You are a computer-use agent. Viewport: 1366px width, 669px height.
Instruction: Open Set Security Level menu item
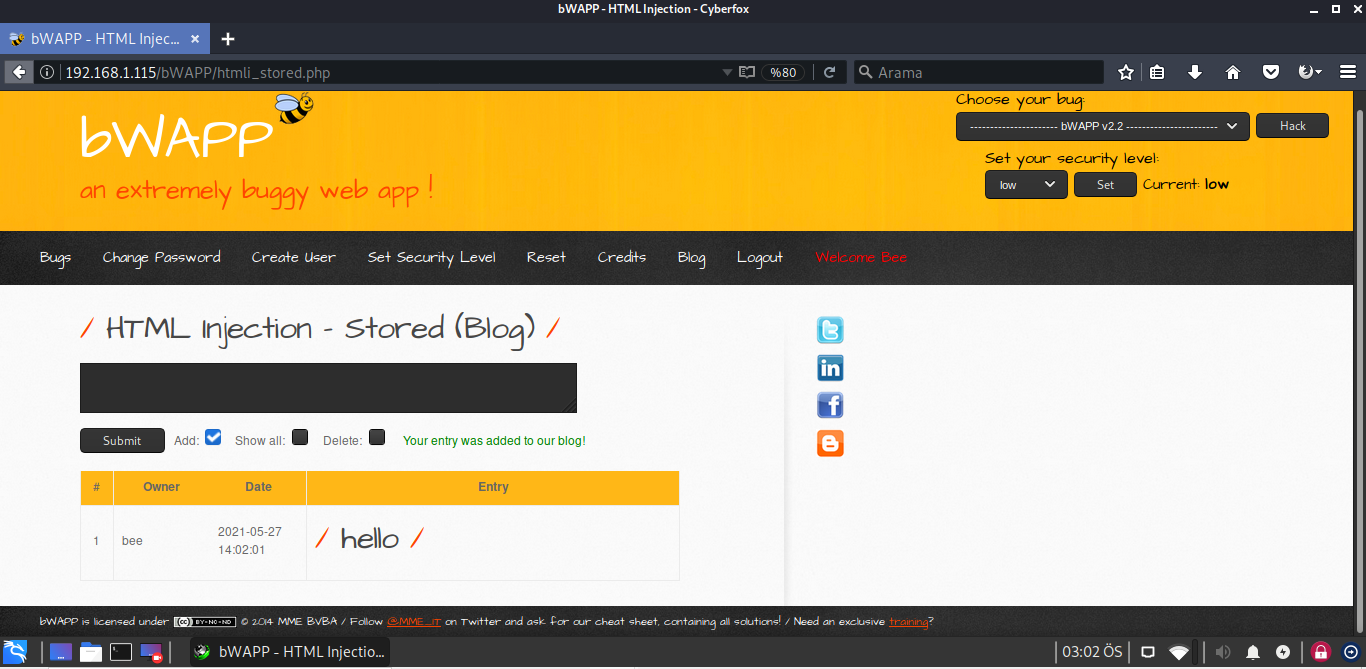(x=432, y=258)
